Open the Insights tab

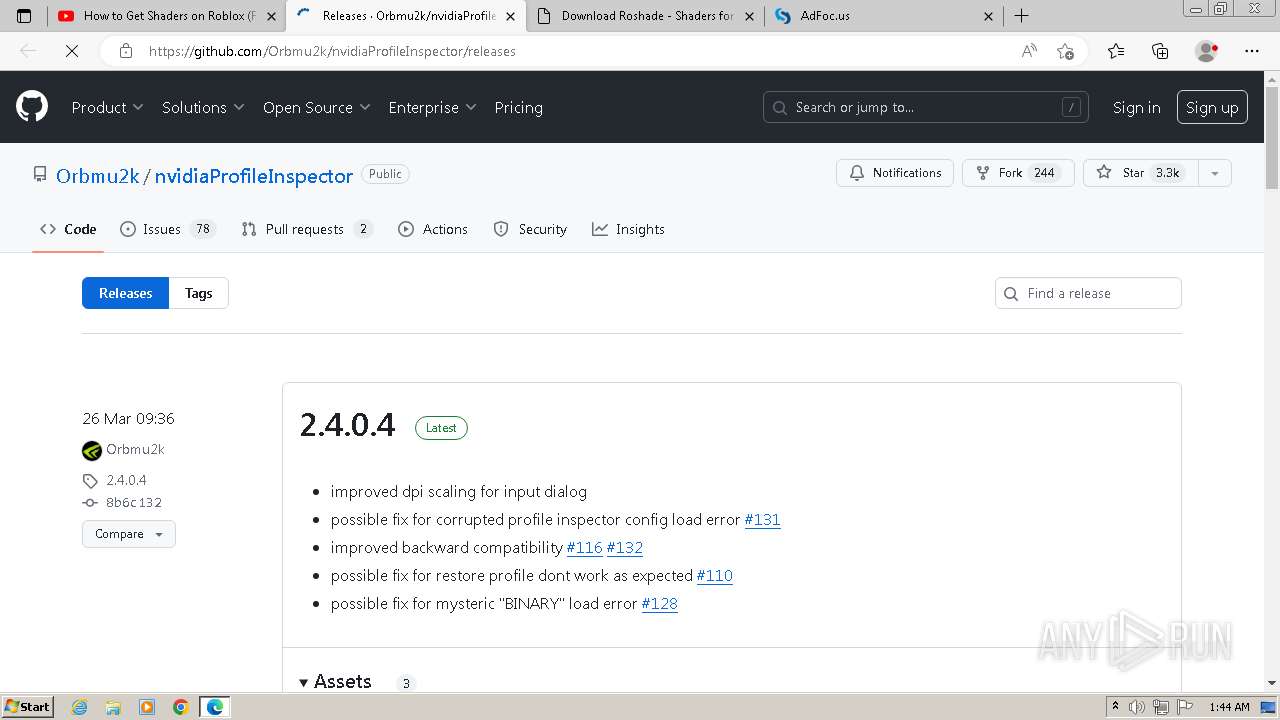pos(628,229)
